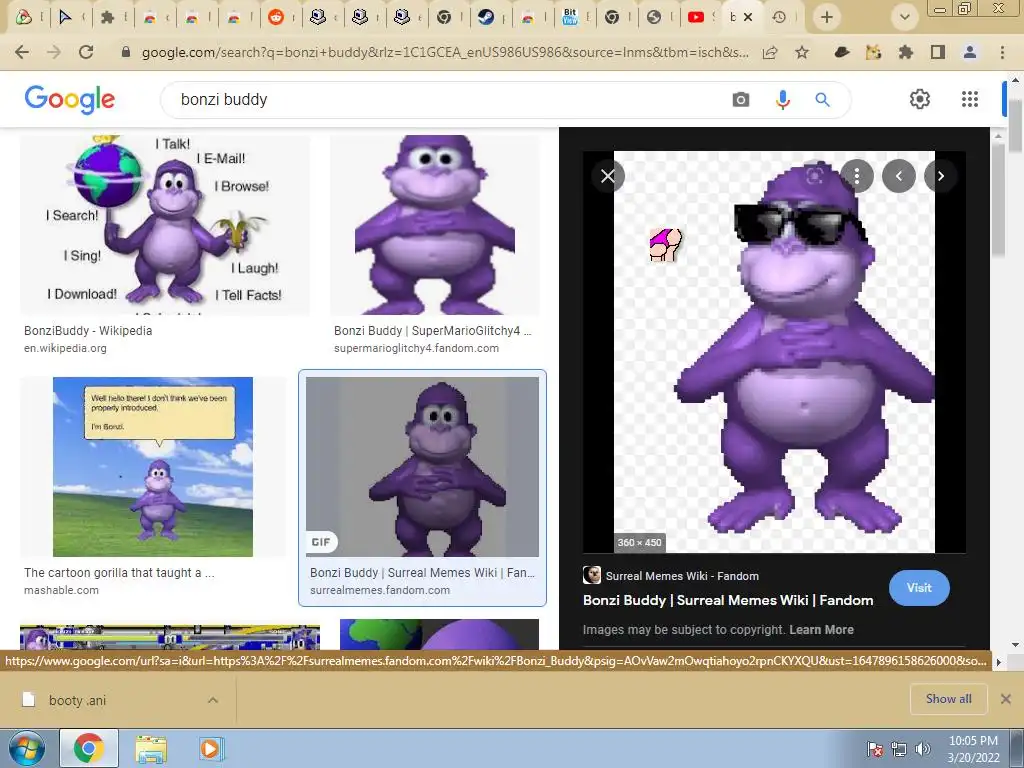Open a new browser tab
The width and height of the screenshot is (1024, 768).
point(827,17)
